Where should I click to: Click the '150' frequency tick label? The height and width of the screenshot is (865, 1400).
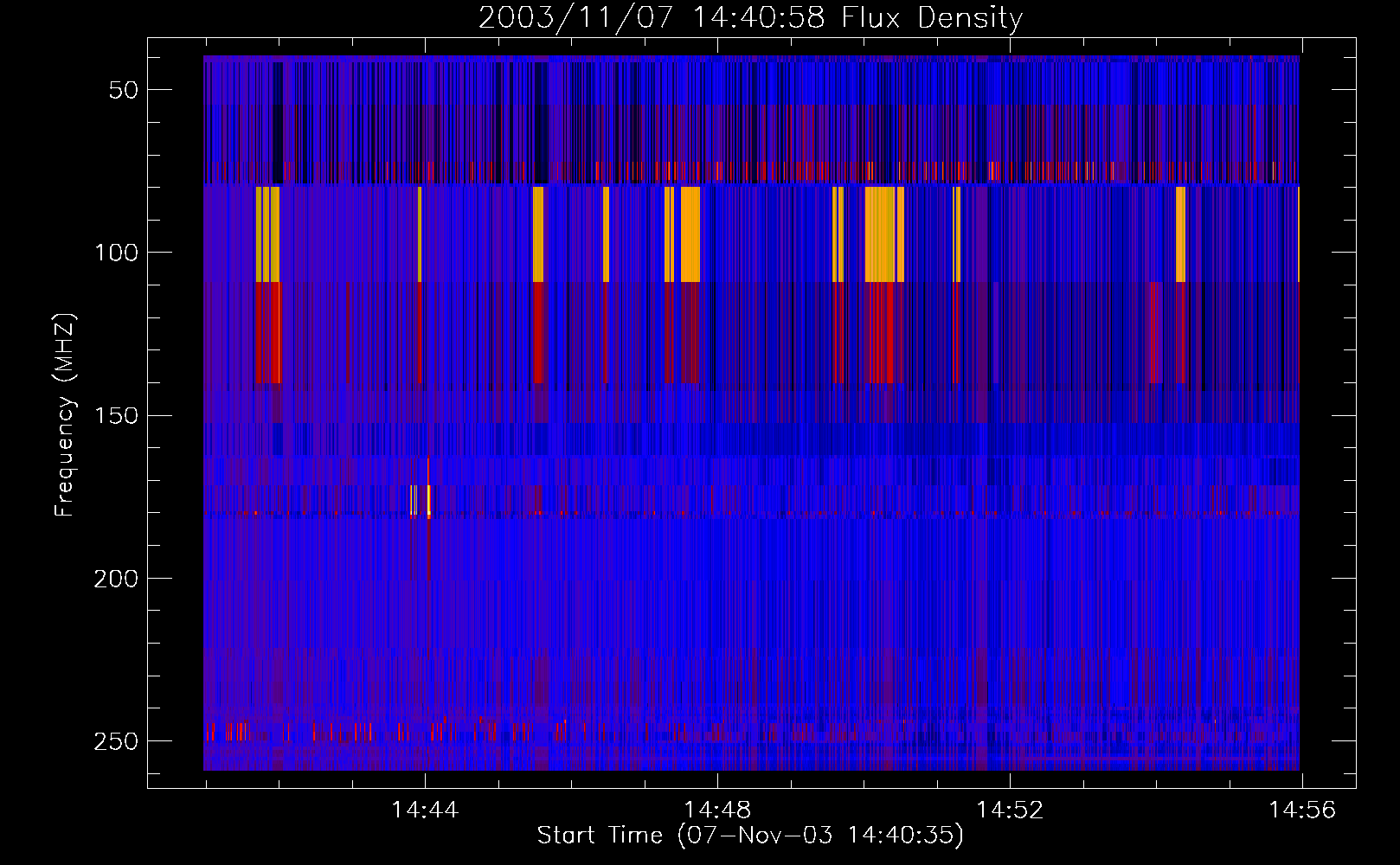(116, 416)
